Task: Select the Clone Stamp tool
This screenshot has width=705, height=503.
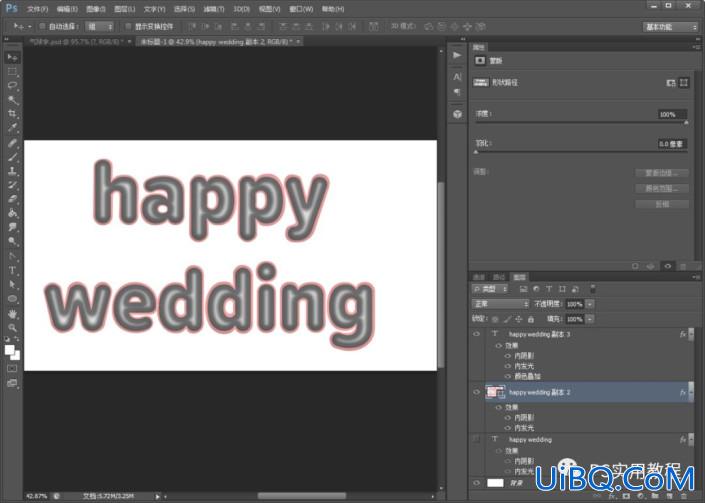Action: pyautogui.click(x=12, y=171)
